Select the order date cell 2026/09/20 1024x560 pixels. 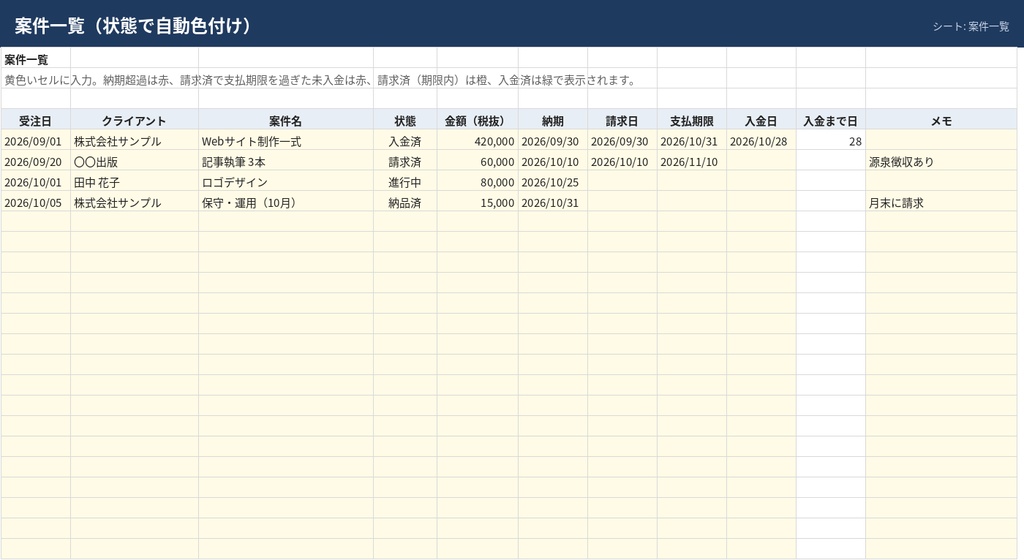tap(35, 162)
